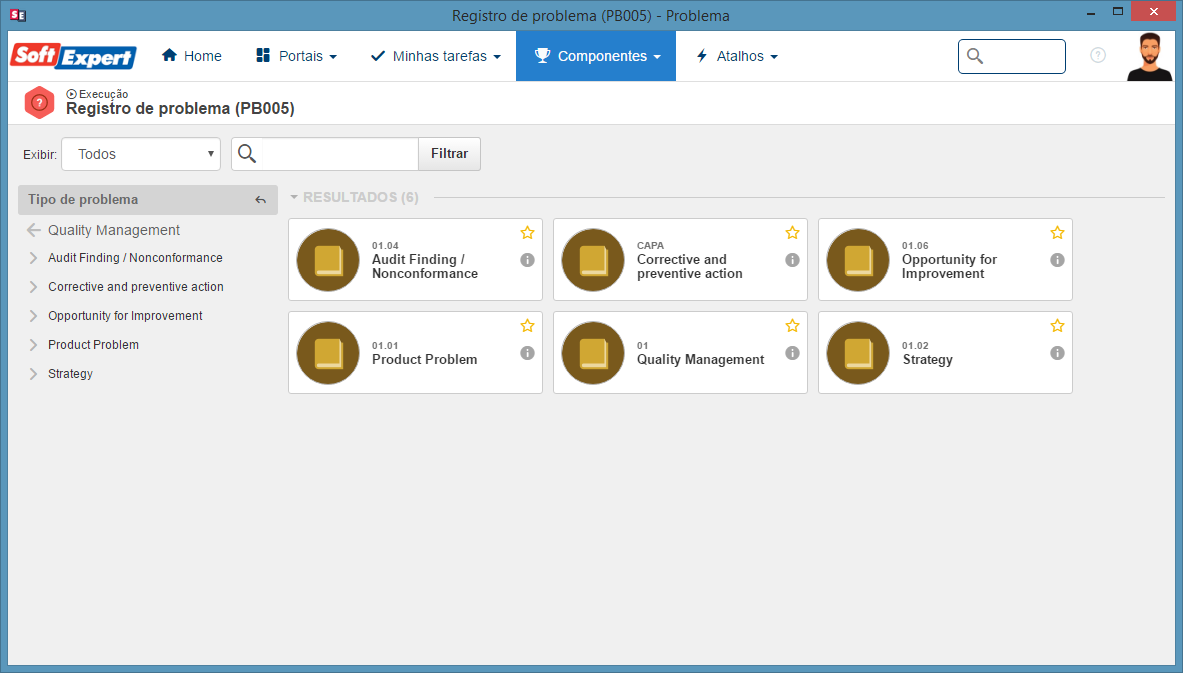Click the magnifier icon in filter field
This screenshot has width=1183, height=673.
pyautogui.click(x=247, y=154)
